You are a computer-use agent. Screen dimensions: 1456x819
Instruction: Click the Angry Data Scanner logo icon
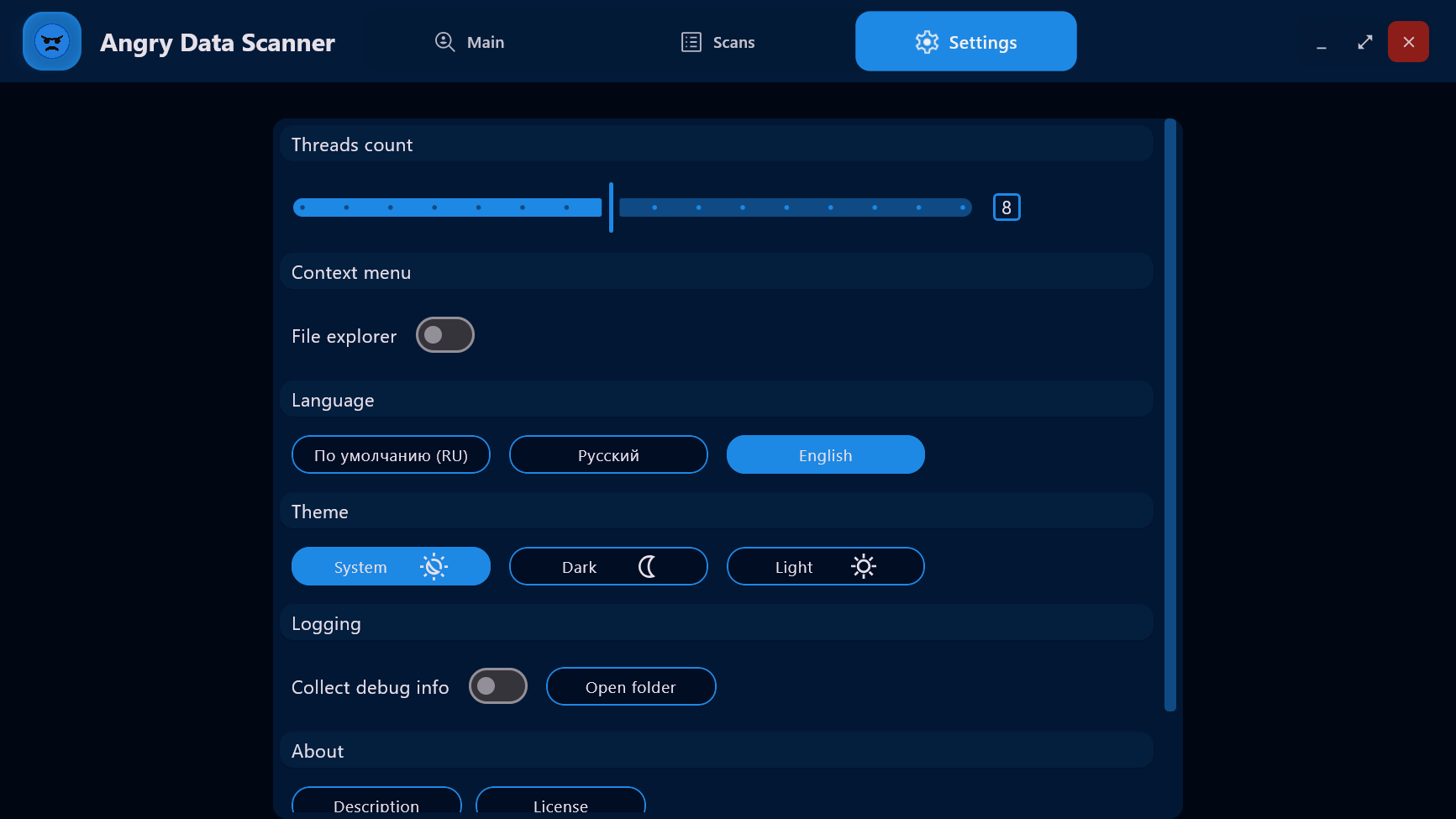tap(52, 41)
